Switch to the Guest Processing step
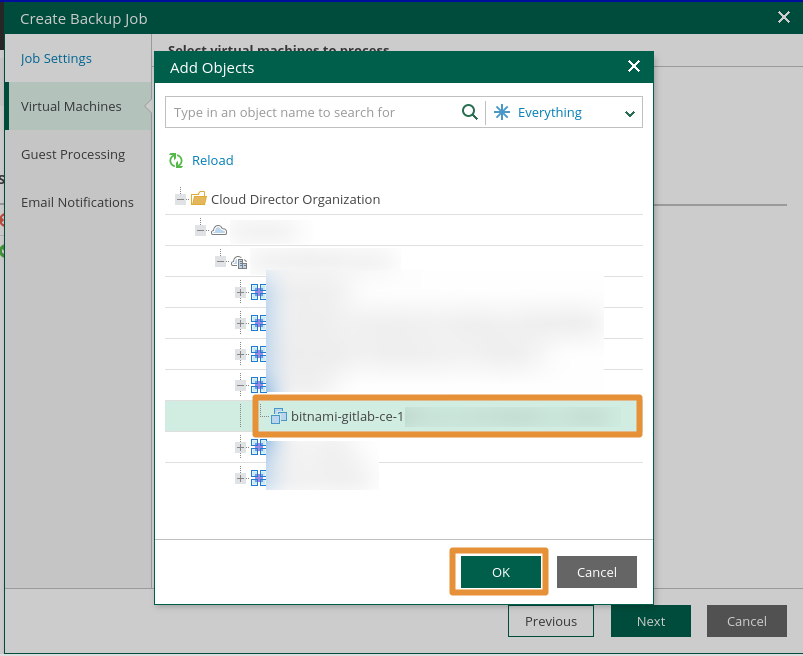The image size is (803, 656). pyautogui.click(x=72, y=154)
